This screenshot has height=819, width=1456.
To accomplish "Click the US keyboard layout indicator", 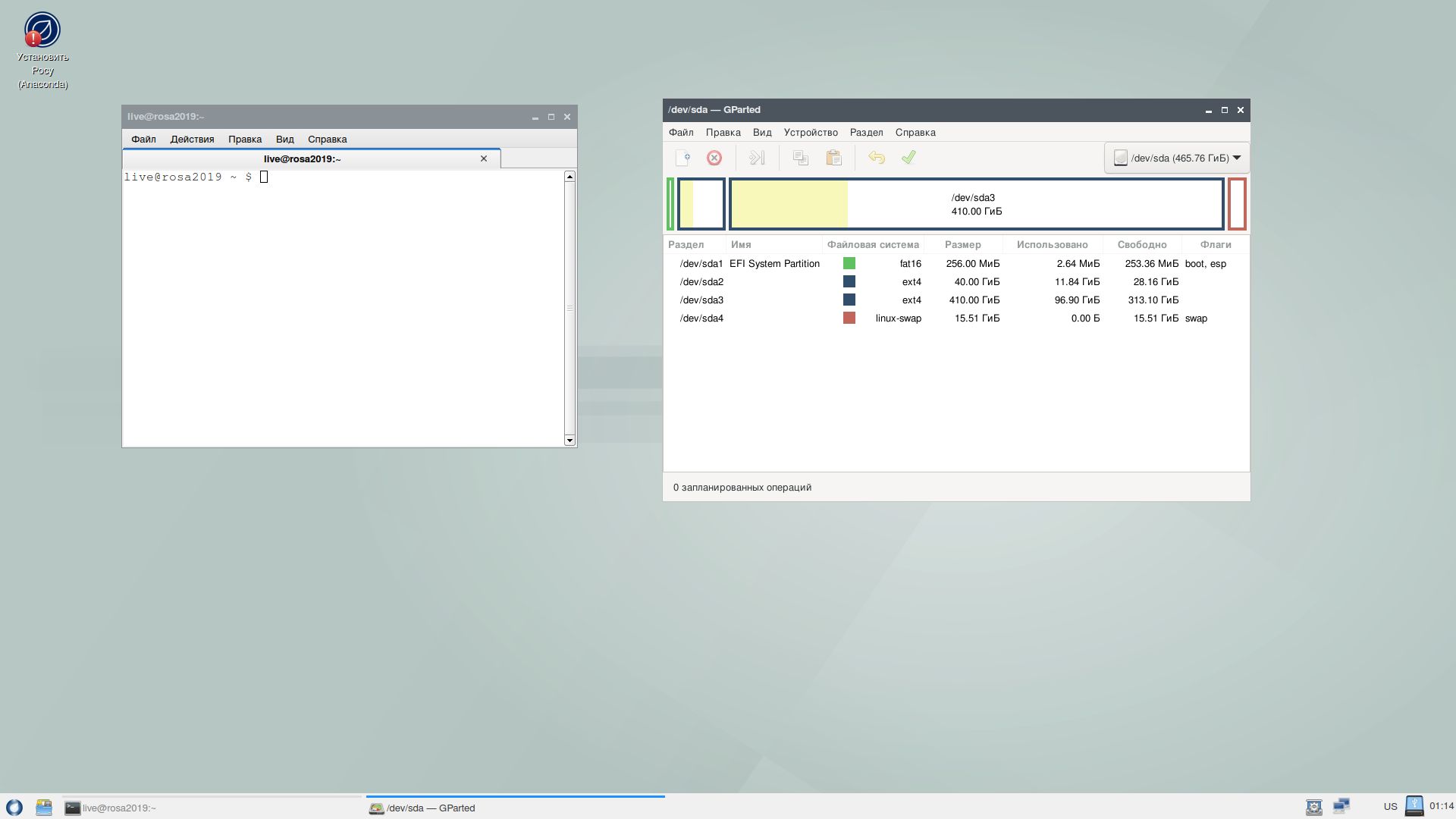I will point(1390,806).
